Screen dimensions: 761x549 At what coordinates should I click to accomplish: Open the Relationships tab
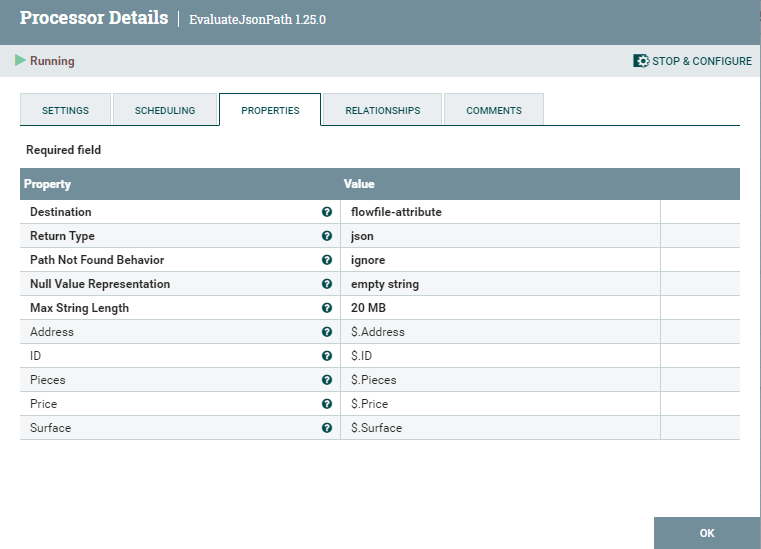[x=383, y=110]
